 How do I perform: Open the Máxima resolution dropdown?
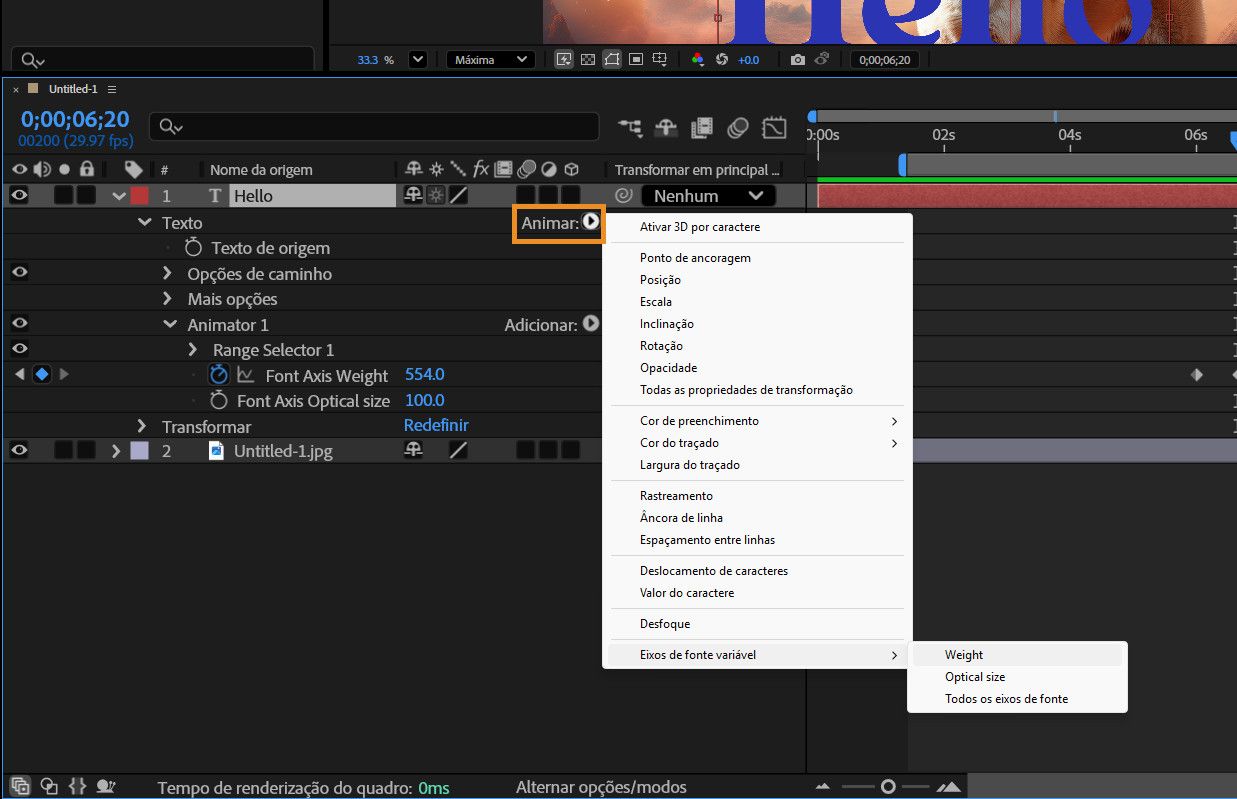click(x=490, y=60)
